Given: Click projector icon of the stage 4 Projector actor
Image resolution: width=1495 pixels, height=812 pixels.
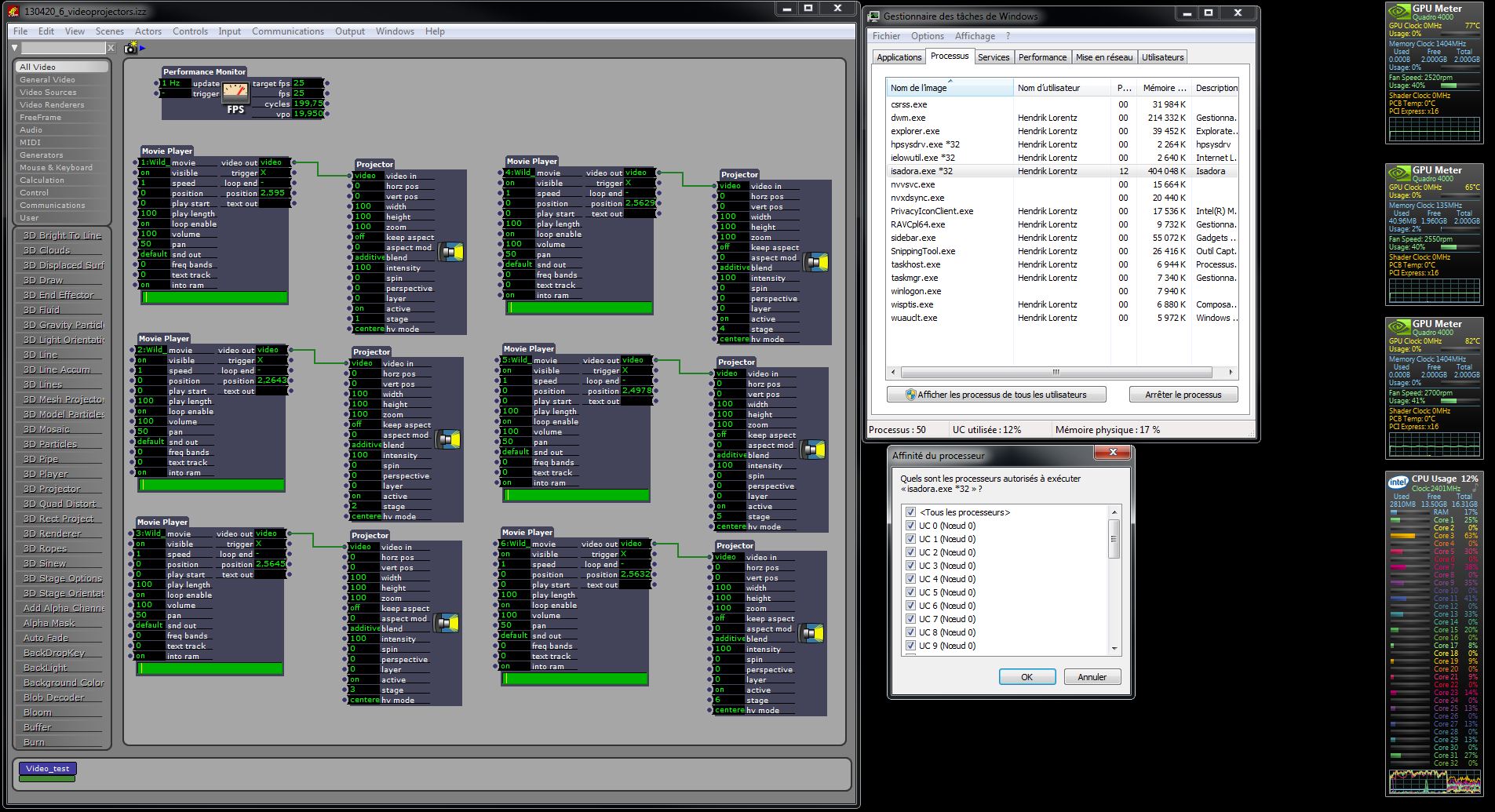Looking at the screenshot, I should point(816,262).
